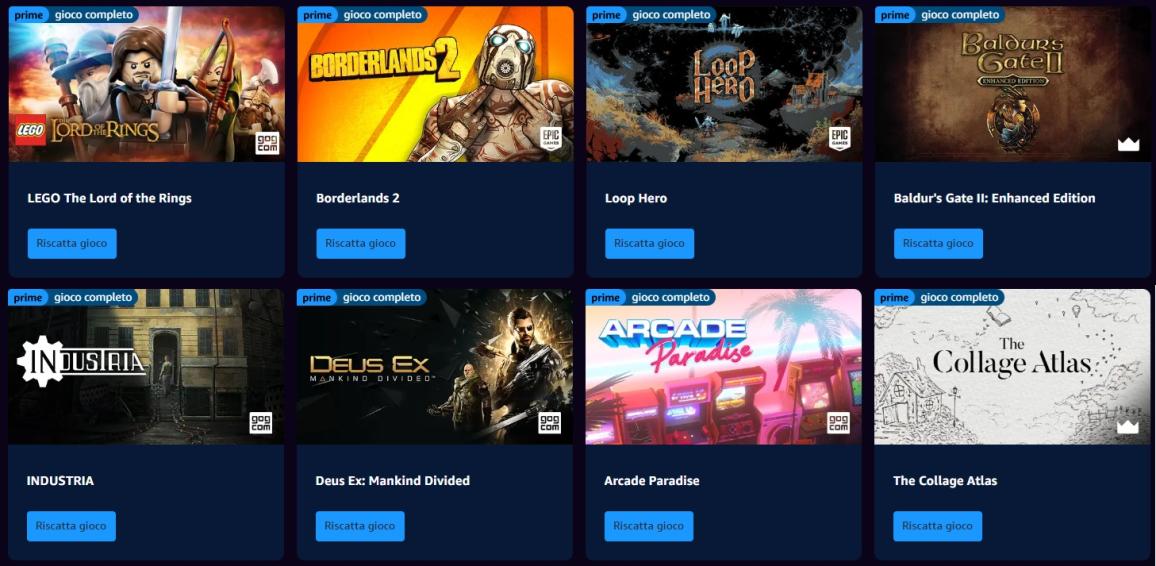Open the Deus Ex: Mankind Divided title link
The width and height of the screenshot is (1156, 566).
(x=392, y=481)
